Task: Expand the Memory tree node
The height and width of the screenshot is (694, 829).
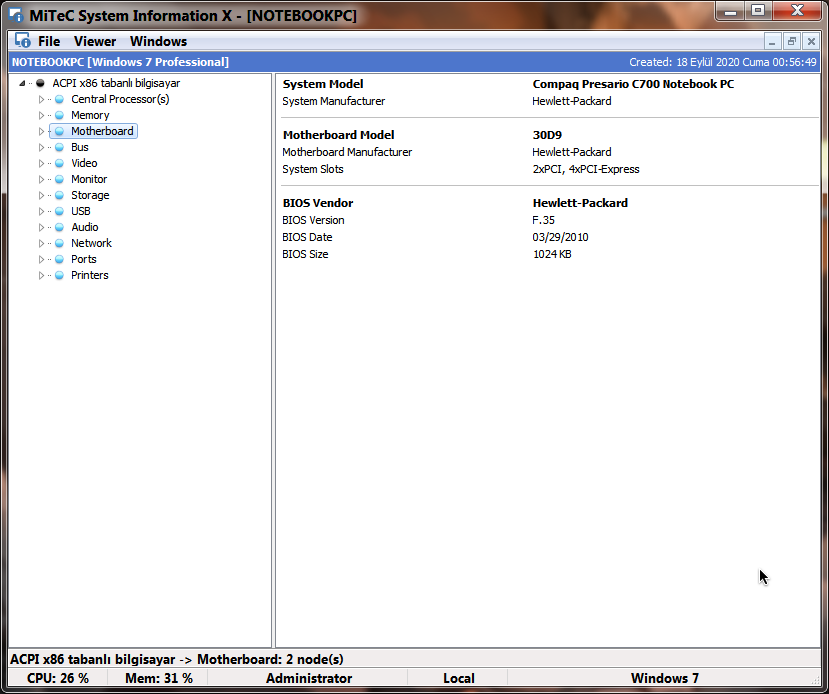Action: click(41, 115)
